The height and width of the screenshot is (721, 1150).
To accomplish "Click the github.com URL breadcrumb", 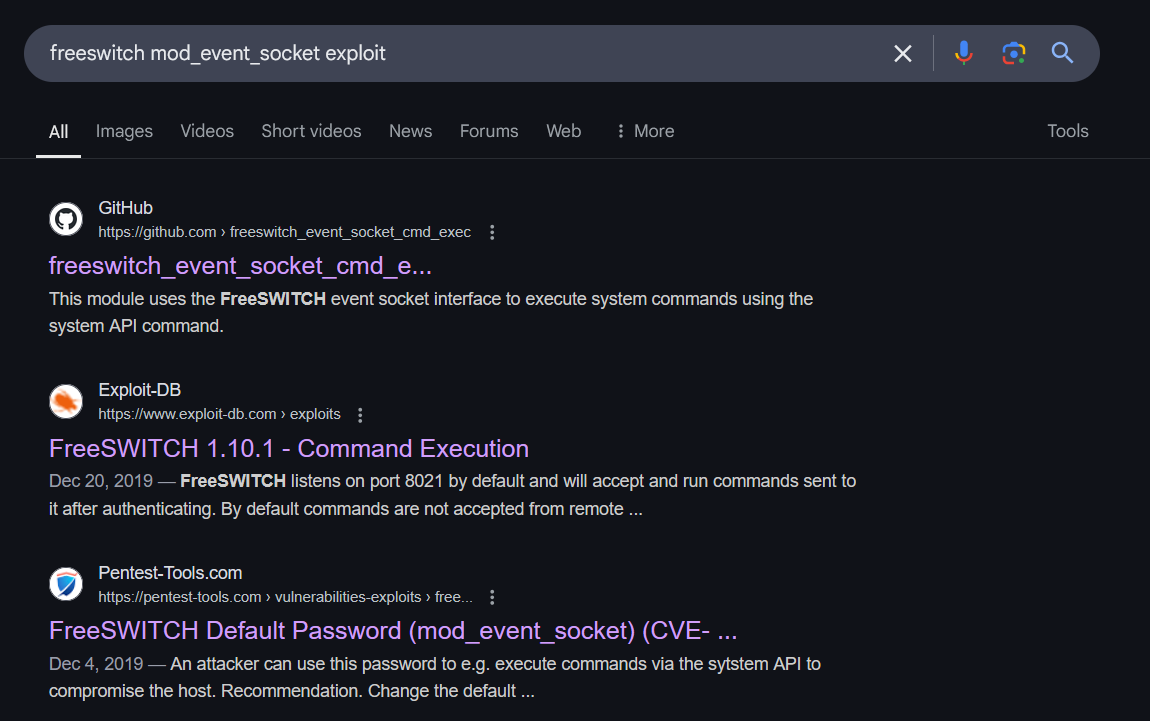I will click(285, 233).
